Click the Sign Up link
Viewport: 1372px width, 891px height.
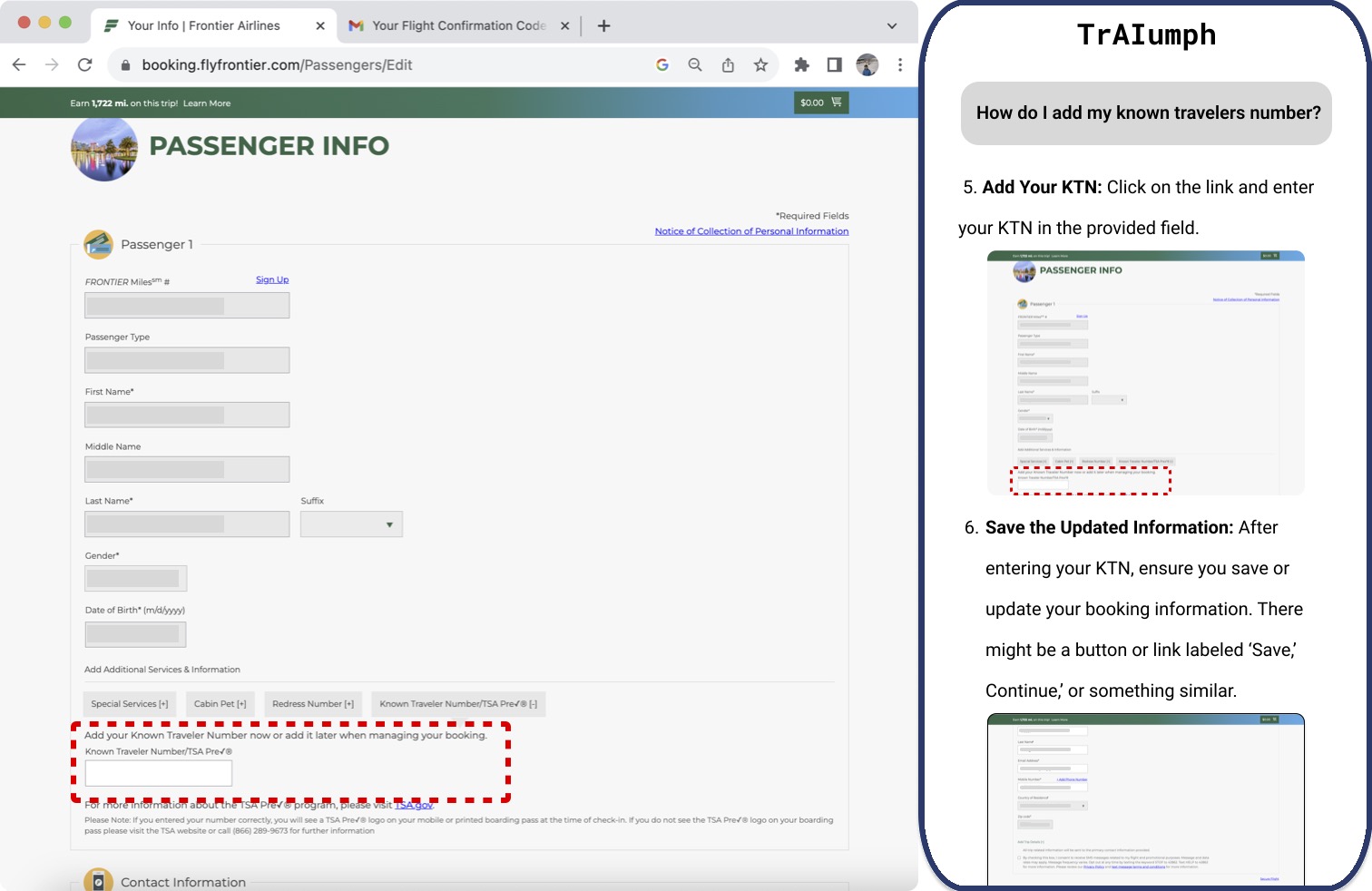pos(272,279)
